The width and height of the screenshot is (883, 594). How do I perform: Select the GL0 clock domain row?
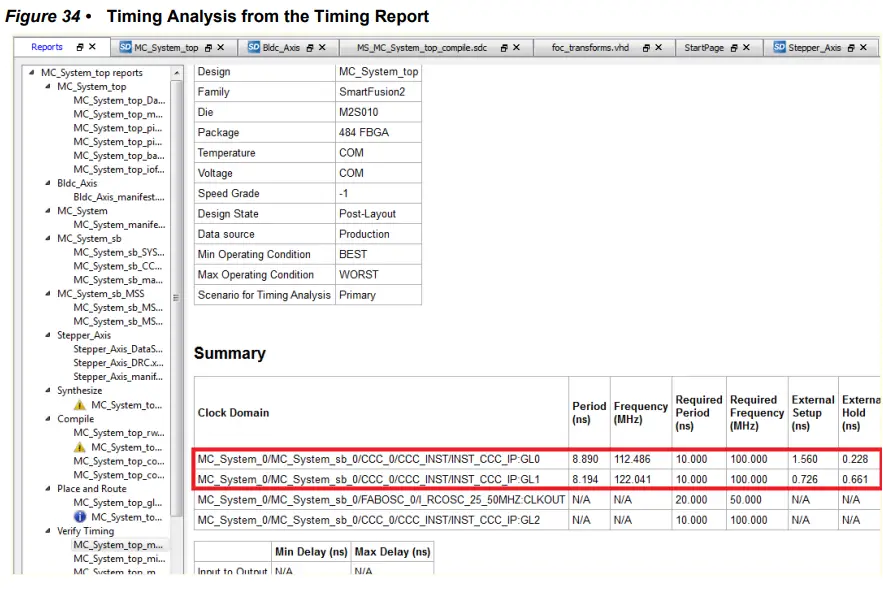[537, 459]
